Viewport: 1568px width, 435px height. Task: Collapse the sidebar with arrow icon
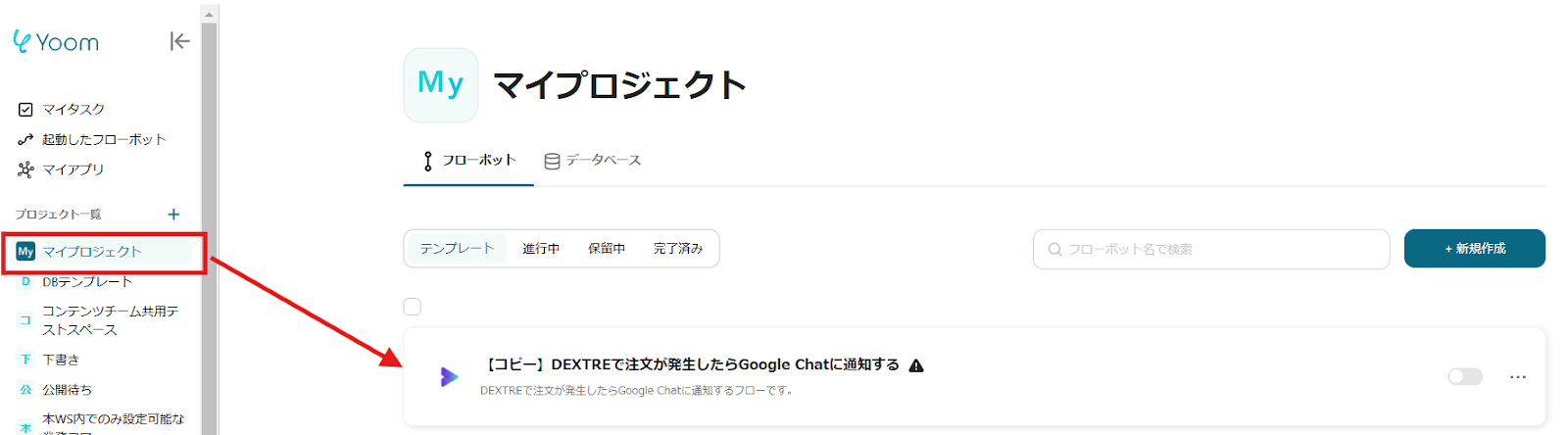tap(179, 41)
